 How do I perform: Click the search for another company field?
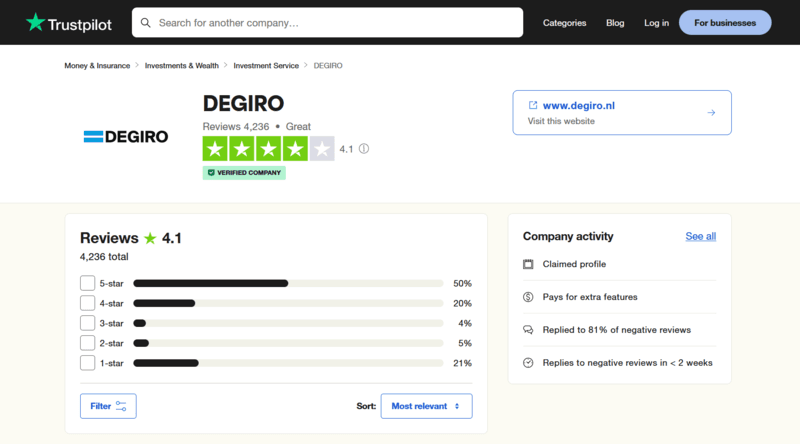click(328, 22)
